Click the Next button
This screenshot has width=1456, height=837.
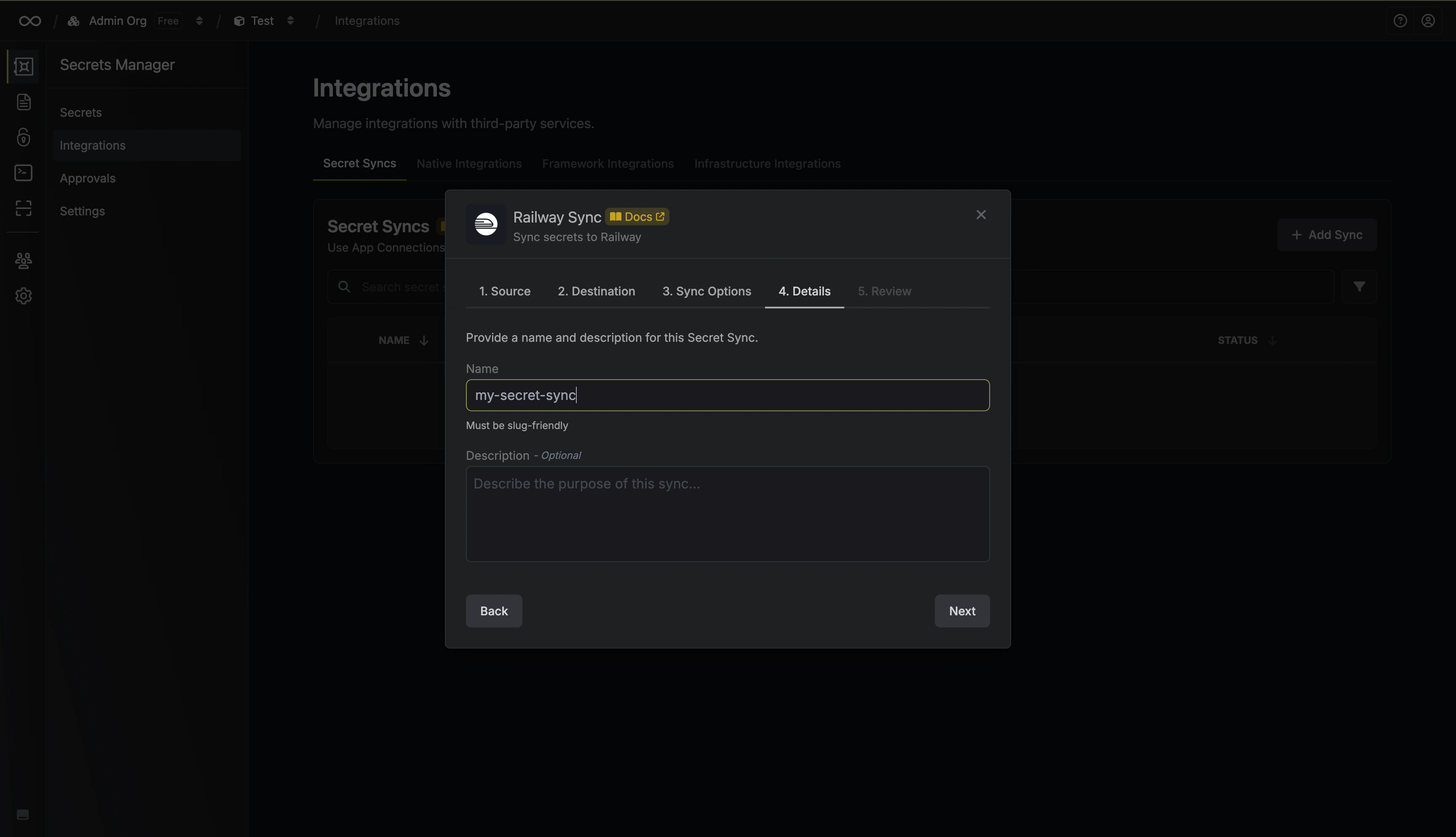962,611
